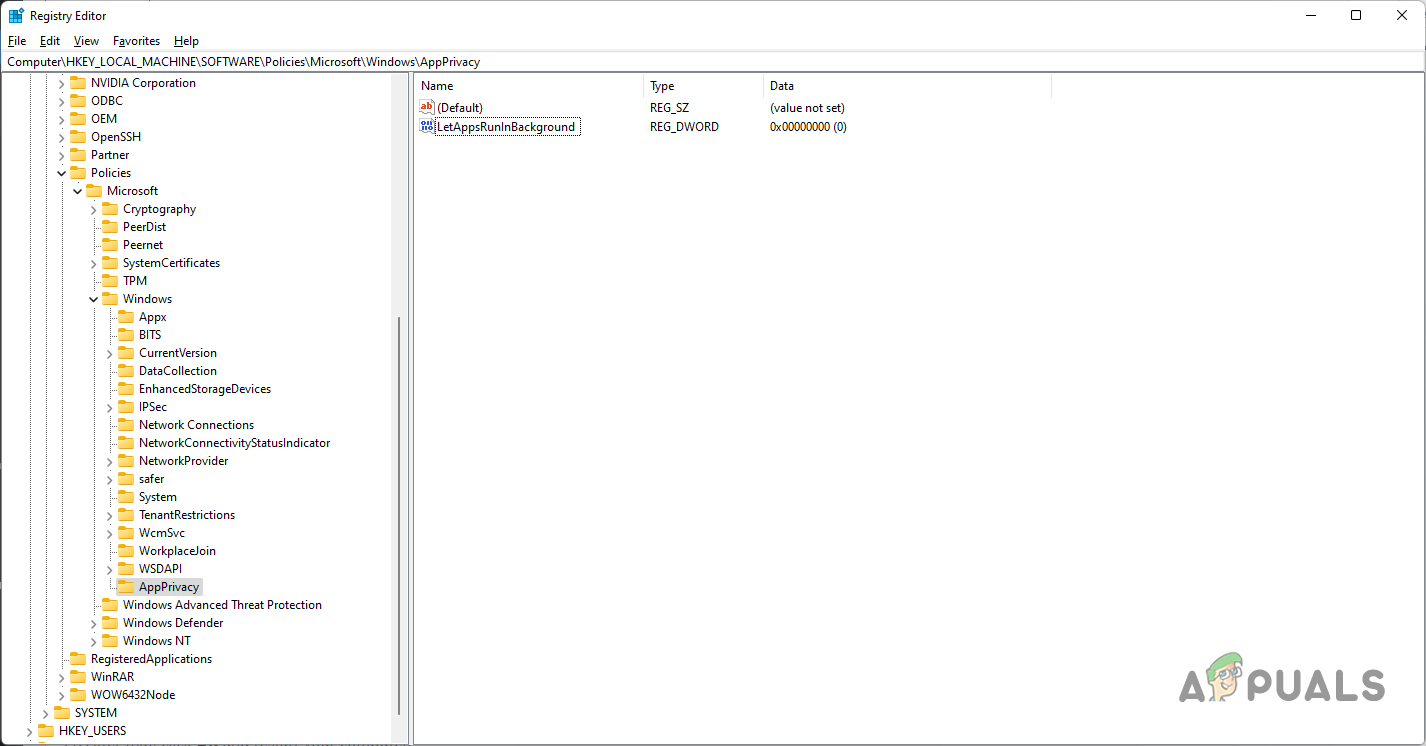This screenshot has height=746, width=1426.
Task: Click the DataCollection folder icon
Action: point(125,371)
